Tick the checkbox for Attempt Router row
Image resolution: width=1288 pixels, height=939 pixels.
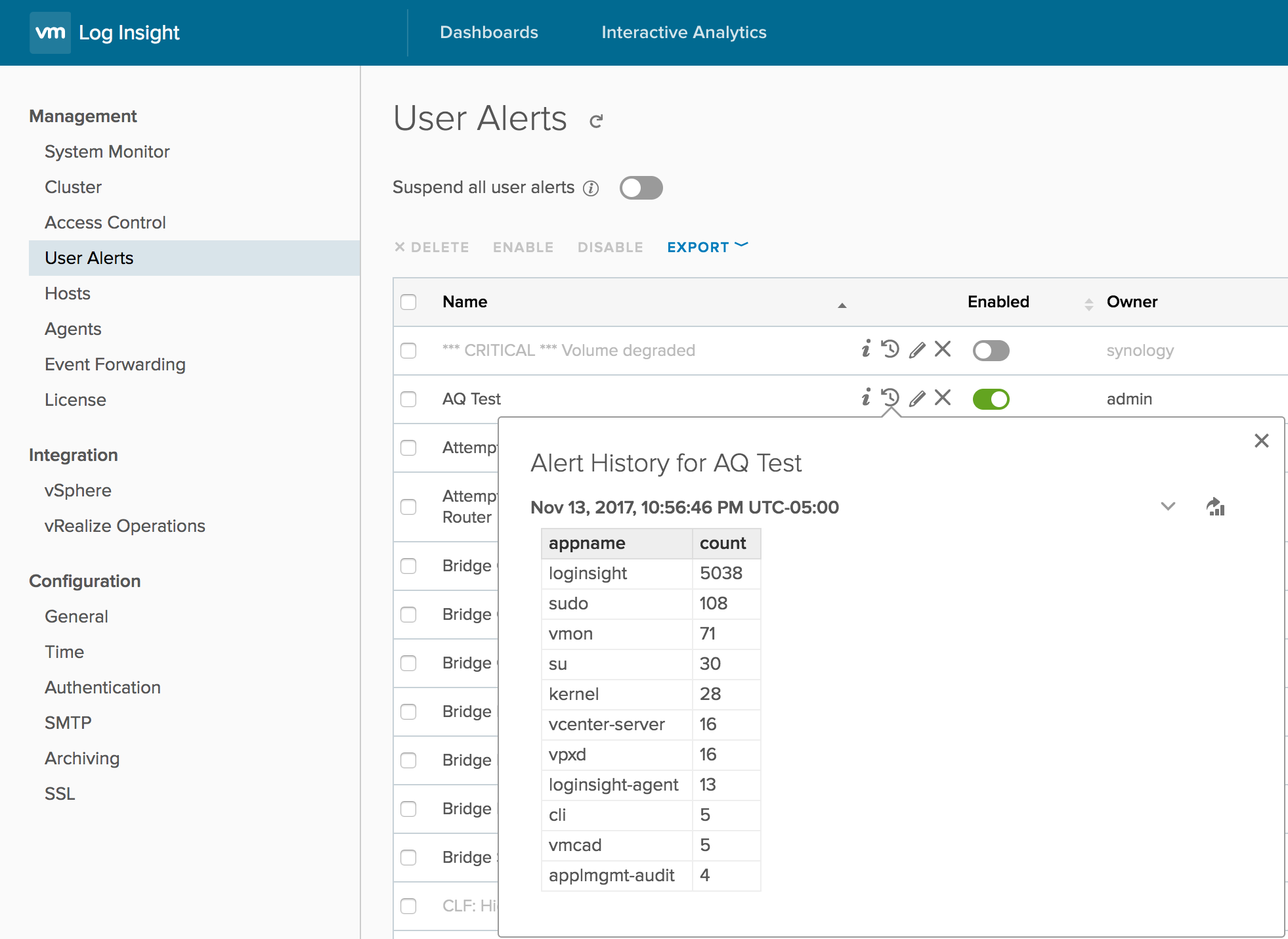(408, 507)
